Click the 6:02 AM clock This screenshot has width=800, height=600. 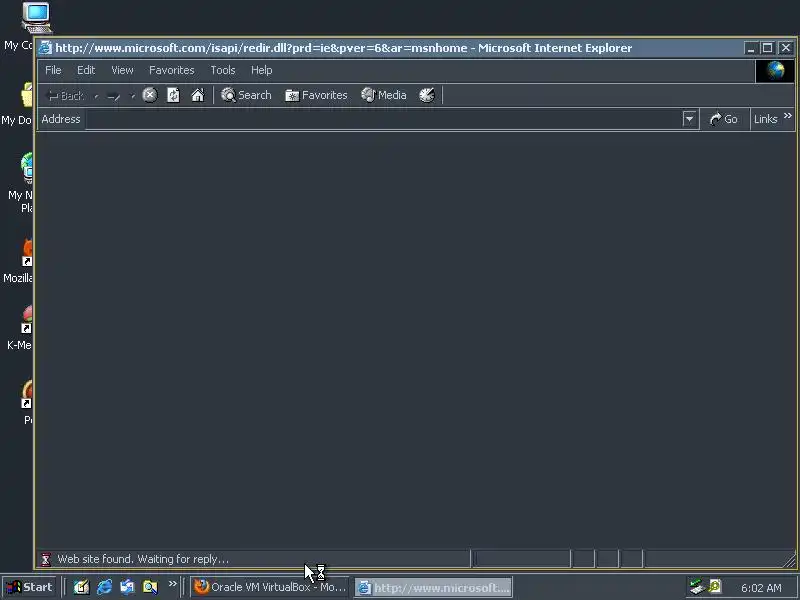pos(761,588)
